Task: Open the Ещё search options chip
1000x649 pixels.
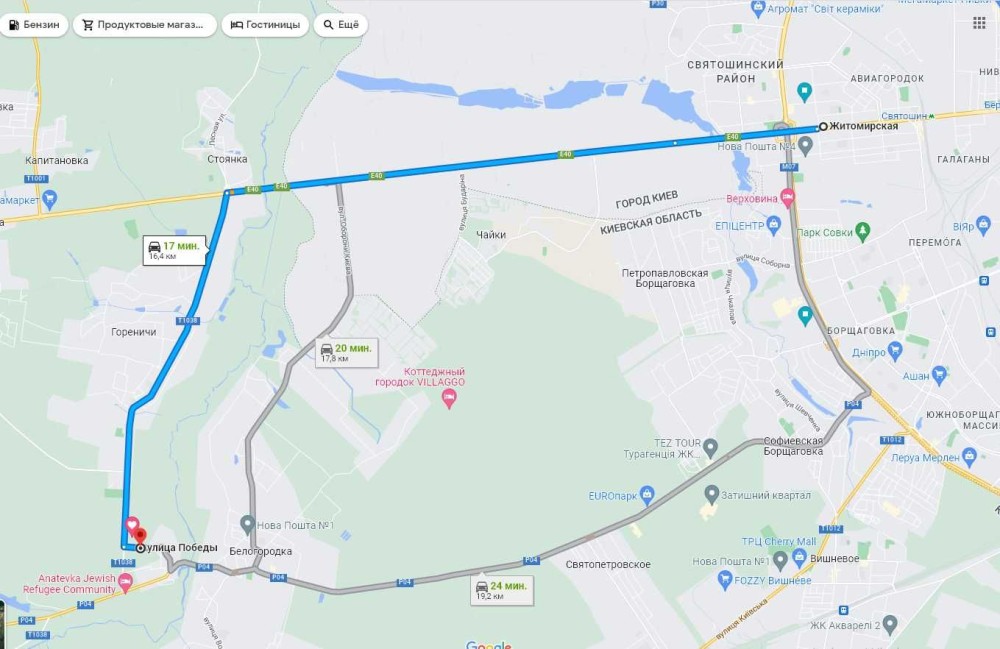Action: tap(341, 25)
